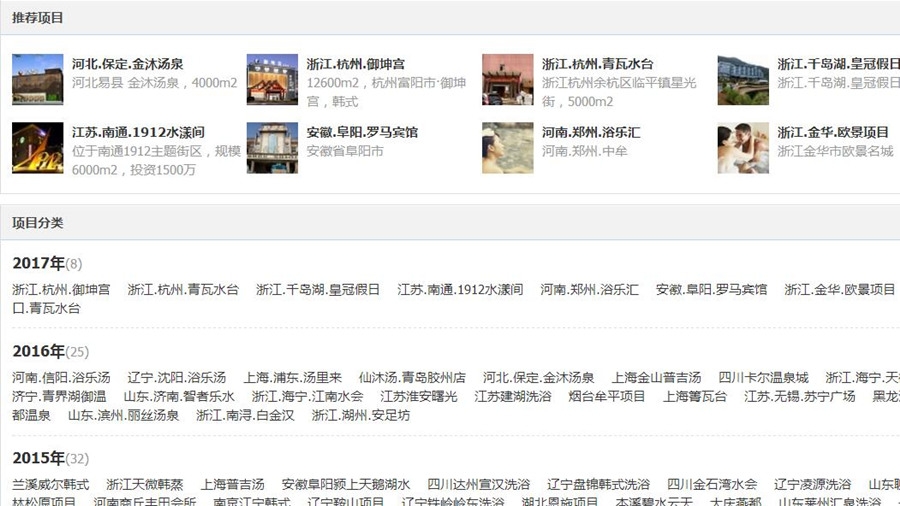Open 浙江.杭州.御坤宫 under 2017
The width and height of the screenshot is (900, 506).
pos(61,289)
